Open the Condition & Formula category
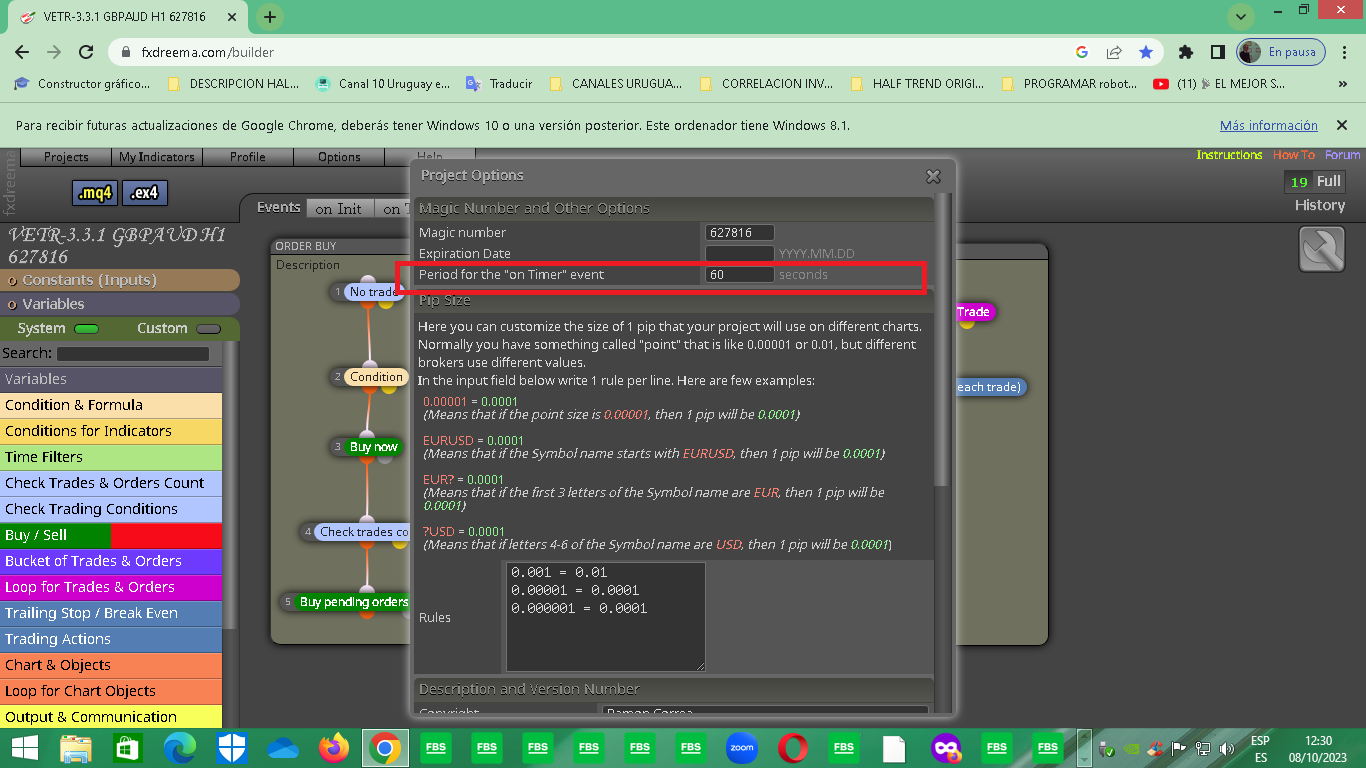The height and width of the screenshot is (768, 1366). point(111,405)
